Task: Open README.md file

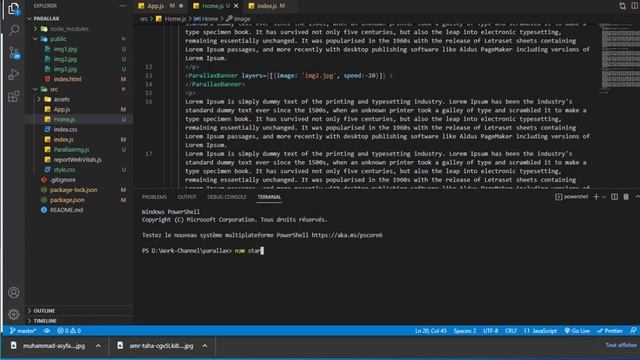Action: (x=66, y=210)
